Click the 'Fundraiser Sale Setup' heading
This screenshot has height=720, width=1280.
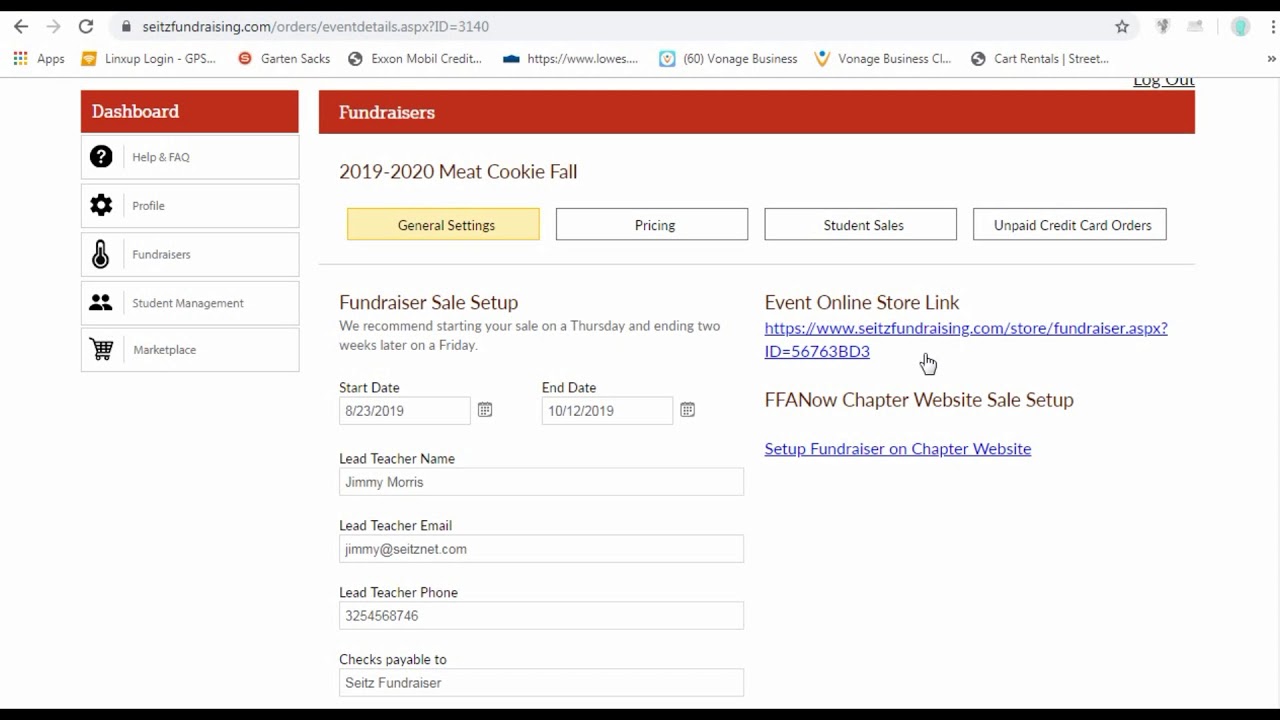[x=428, y=302]
